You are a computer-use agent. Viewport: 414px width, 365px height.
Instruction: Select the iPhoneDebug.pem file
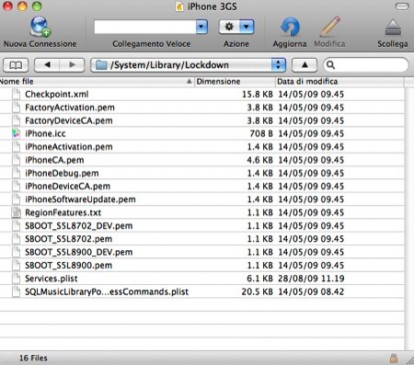(x=62, y=173)
